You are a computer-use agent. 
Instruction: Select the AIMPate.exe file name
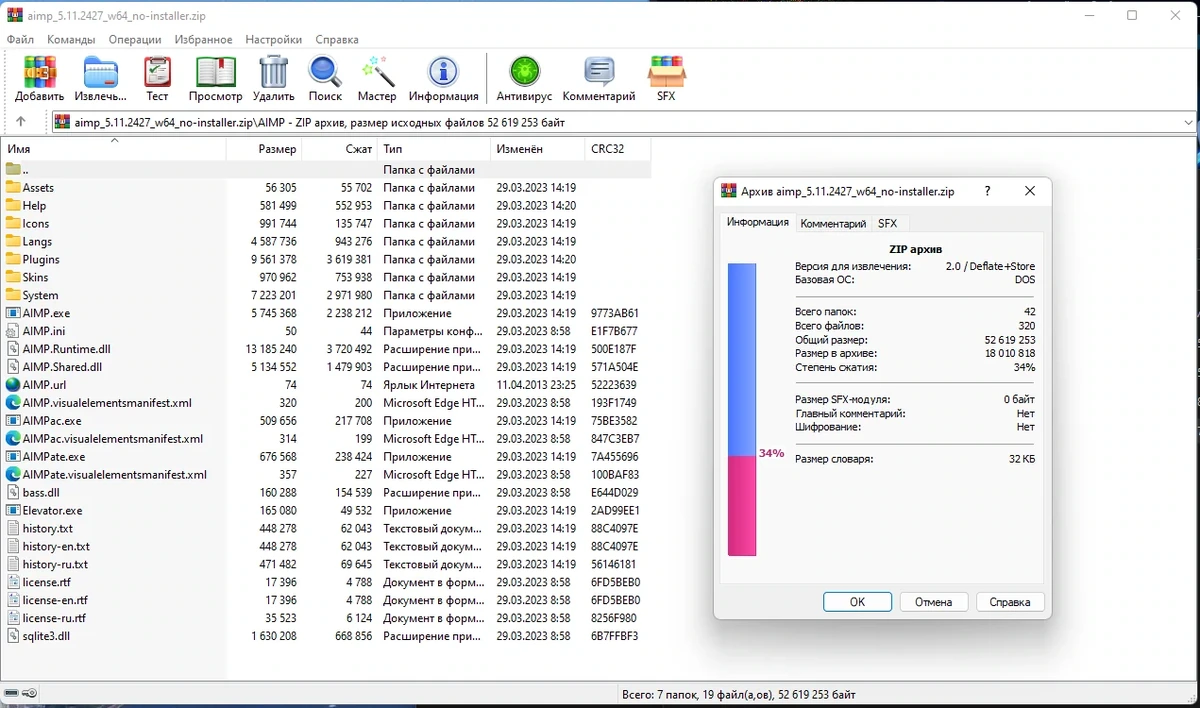(x=55, y=457)
